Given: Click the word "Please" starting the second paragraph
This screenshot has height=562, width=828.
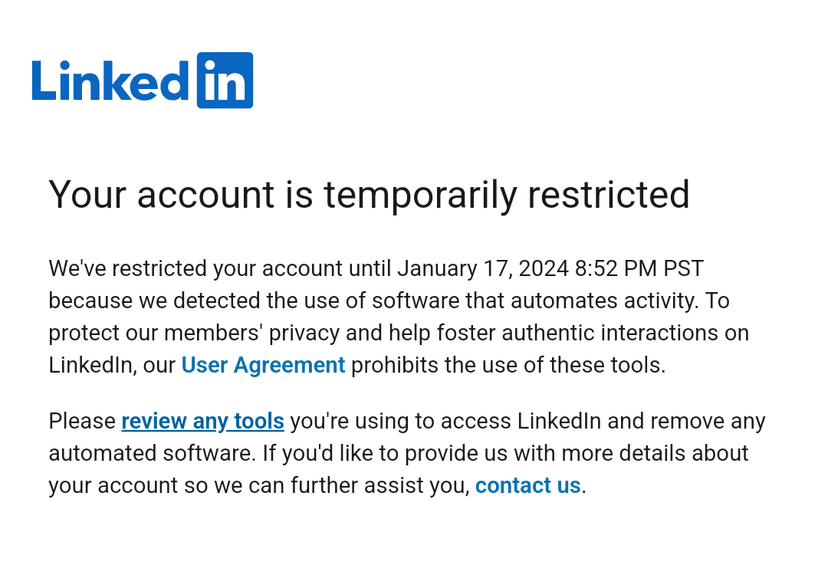Looking at the screenshot, I should pyautogui.click(x=82, y=421).
